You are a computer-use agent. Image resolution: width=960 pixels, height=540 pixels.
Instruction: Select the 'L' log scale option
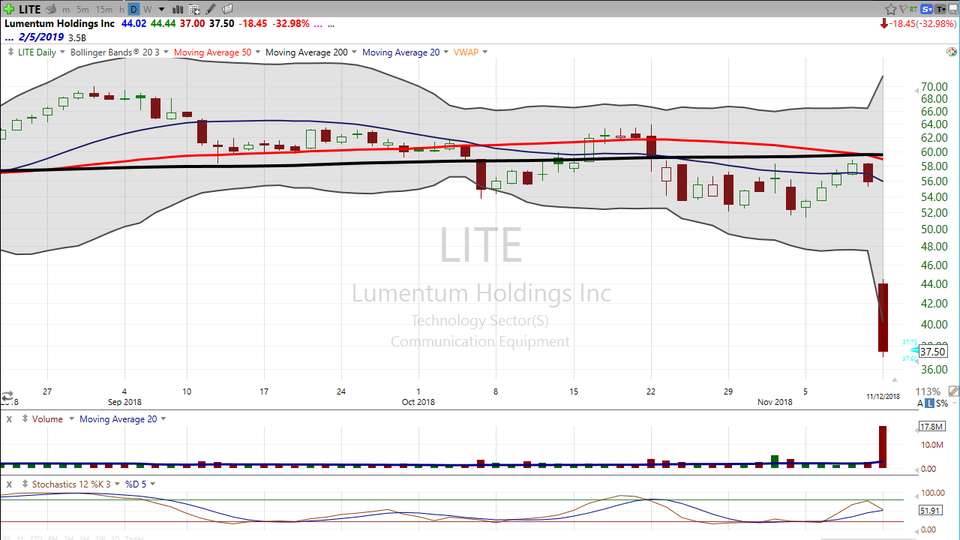click(x=929, y=403)
